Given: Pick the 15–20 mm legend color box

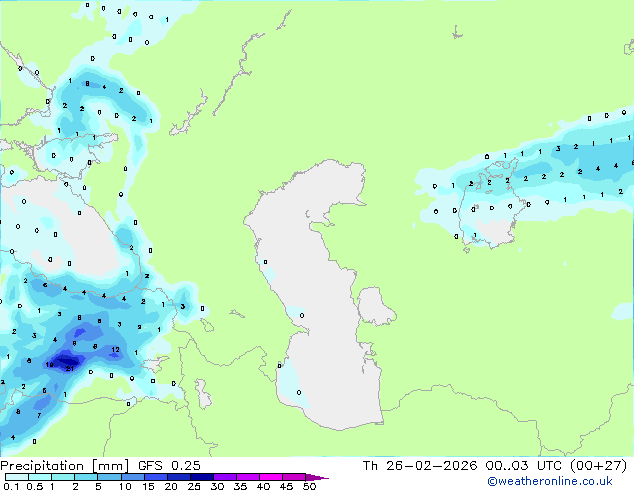Looking at the screenshot, I should (x=155, y=477).
